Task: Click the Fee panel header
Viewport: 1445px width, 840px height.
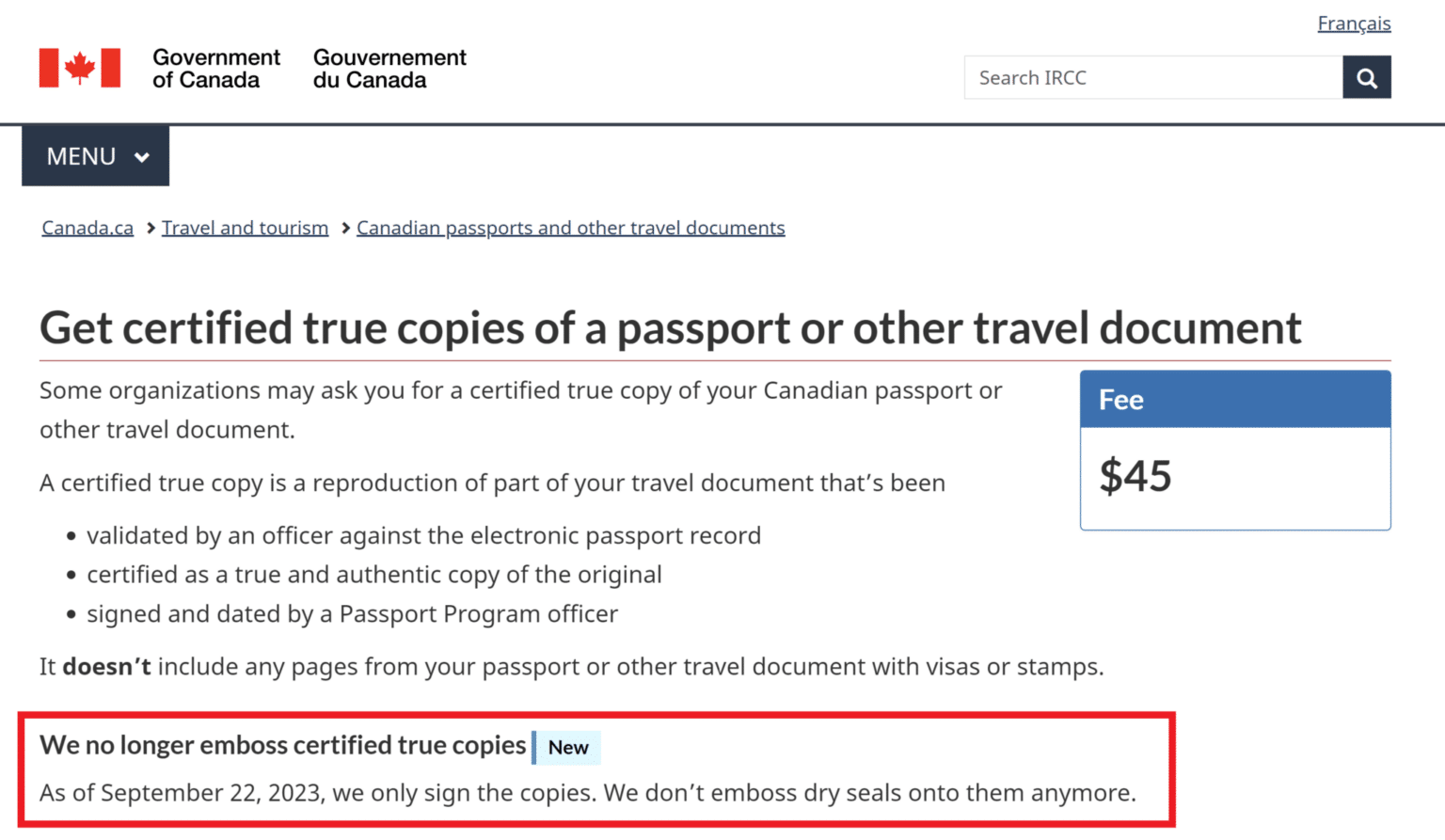Action: (1234, 399)
